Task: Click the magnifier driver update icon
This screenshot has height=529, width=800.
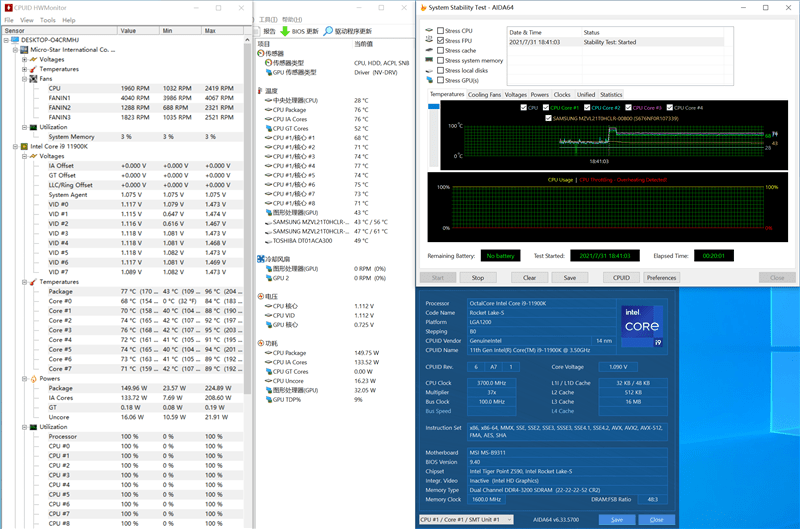Action: [x=328, y=31]
